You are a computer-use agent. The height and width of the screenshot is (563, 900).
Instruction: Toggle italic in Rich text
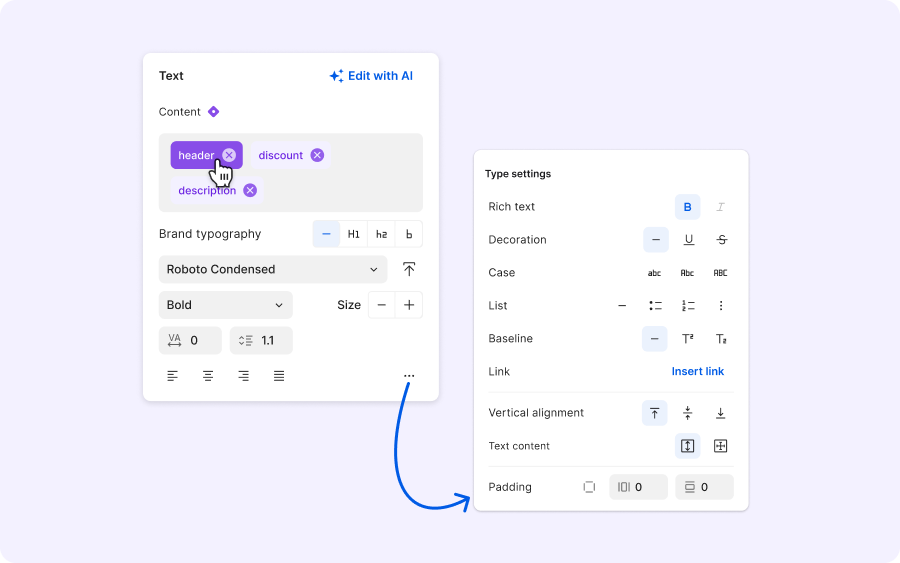click(x=721, y=207)
